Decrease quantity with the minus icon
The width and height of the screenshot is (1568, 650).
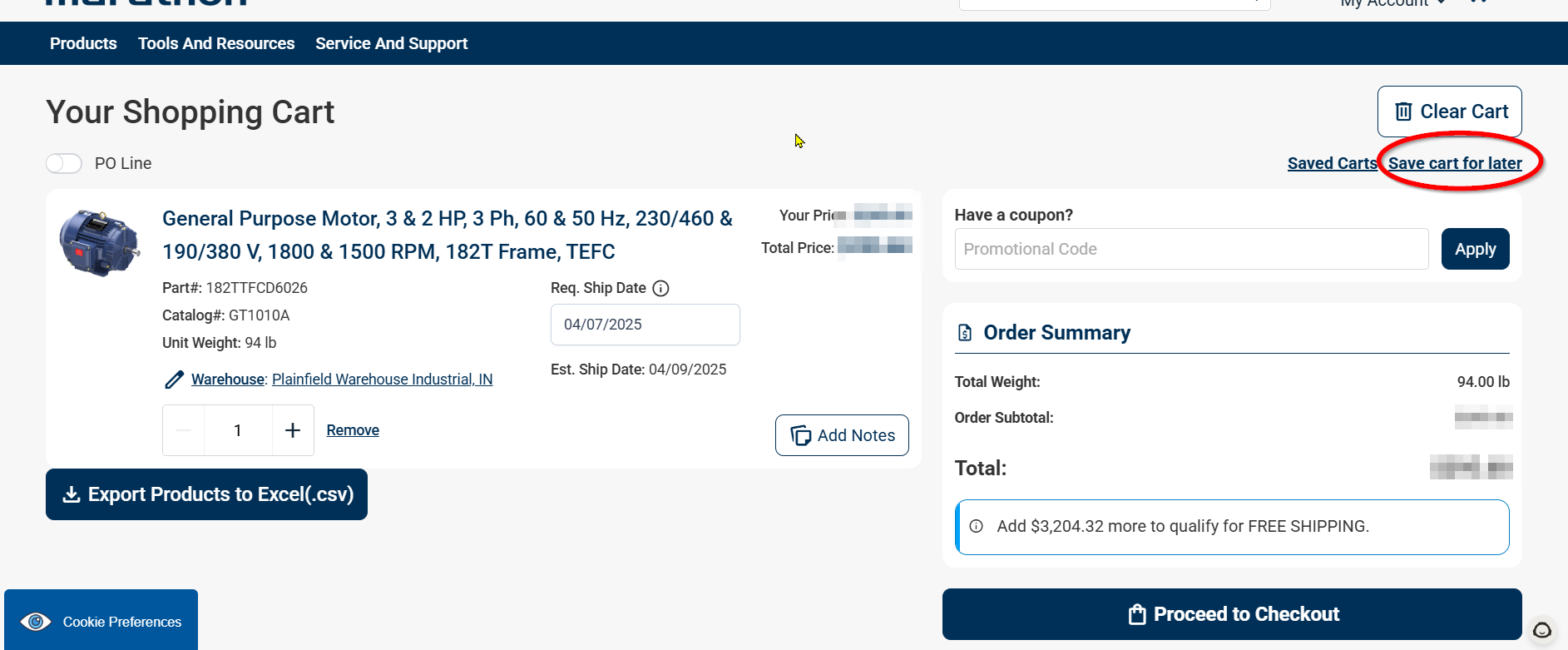(x=184, y=430)
